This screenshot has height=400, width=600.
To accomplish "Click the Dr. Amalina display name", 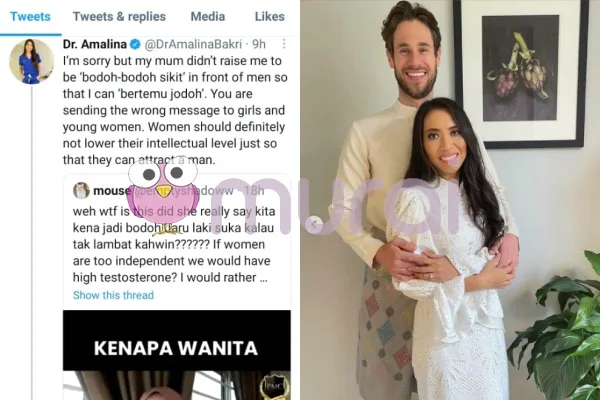I will point(95,44).
